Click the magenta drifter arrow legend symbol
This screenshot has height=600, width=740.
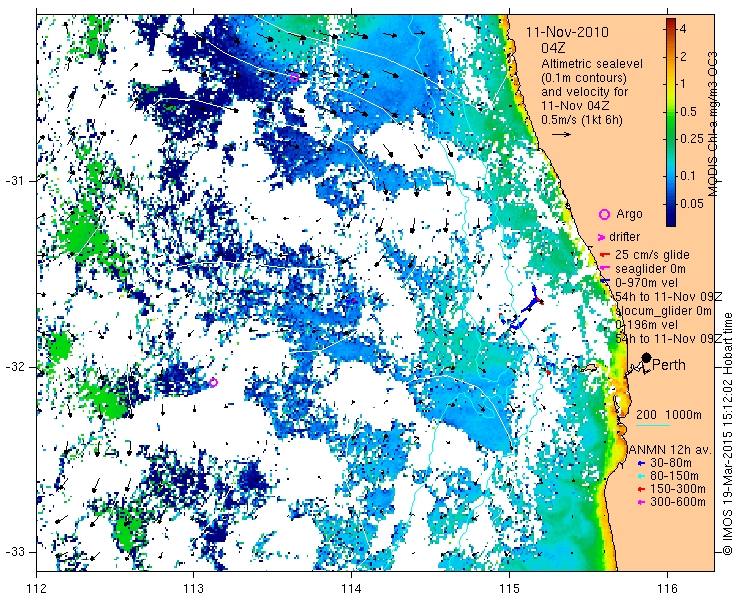(602, 237)
